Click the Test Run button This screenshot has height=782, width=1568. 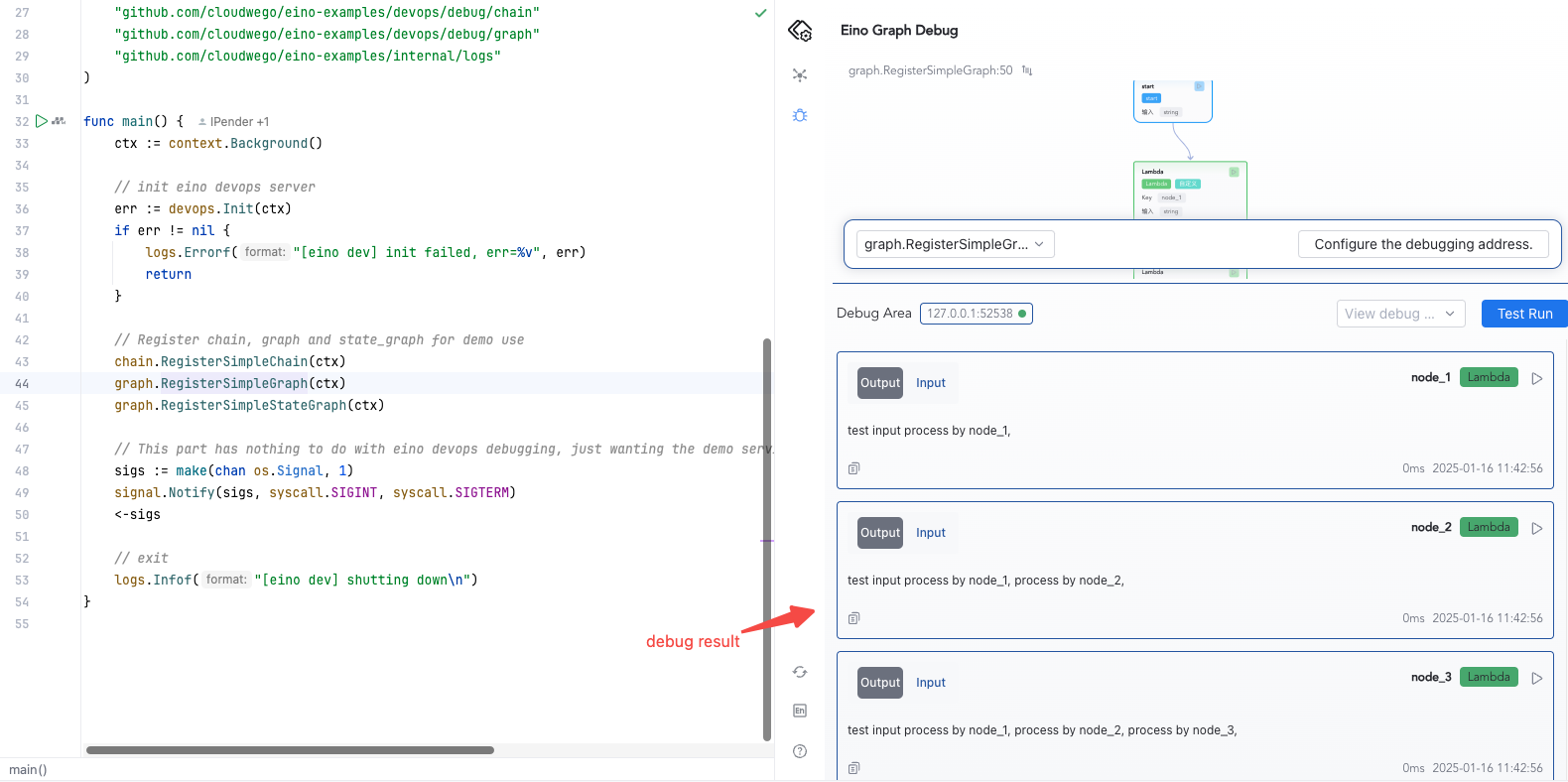1524,314
